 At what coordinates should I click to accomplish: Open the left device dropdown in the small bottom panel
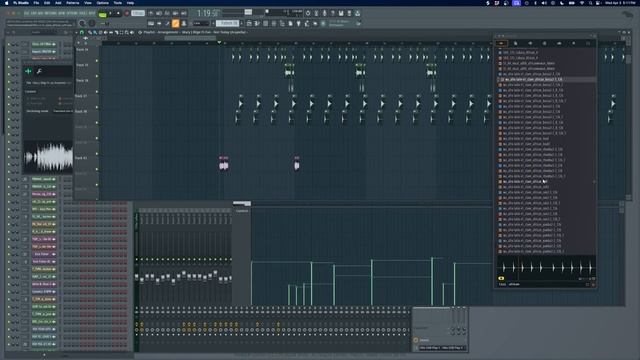(430, 348)
